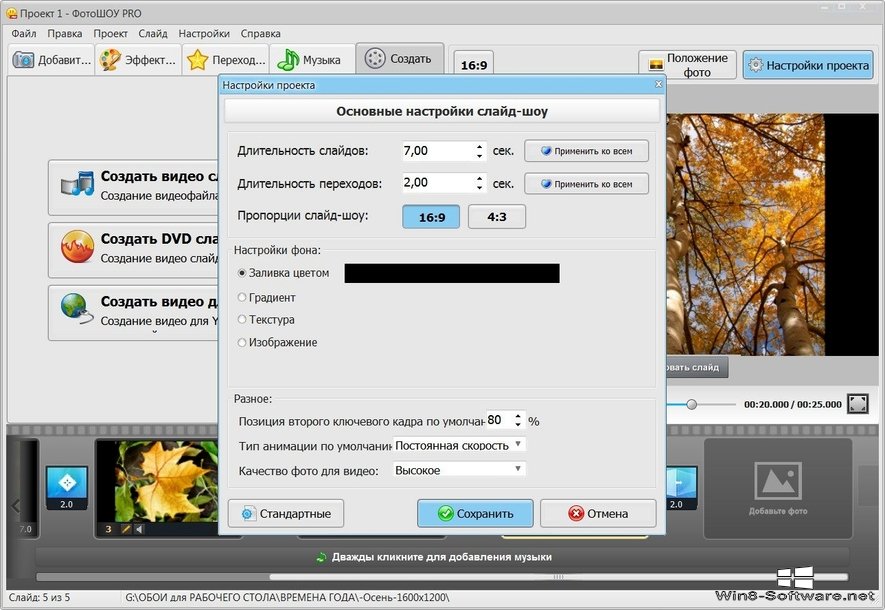This screenshot has height=610, width=885.
Task: Click the gear icon on Стандартные button
Action: 247,514
